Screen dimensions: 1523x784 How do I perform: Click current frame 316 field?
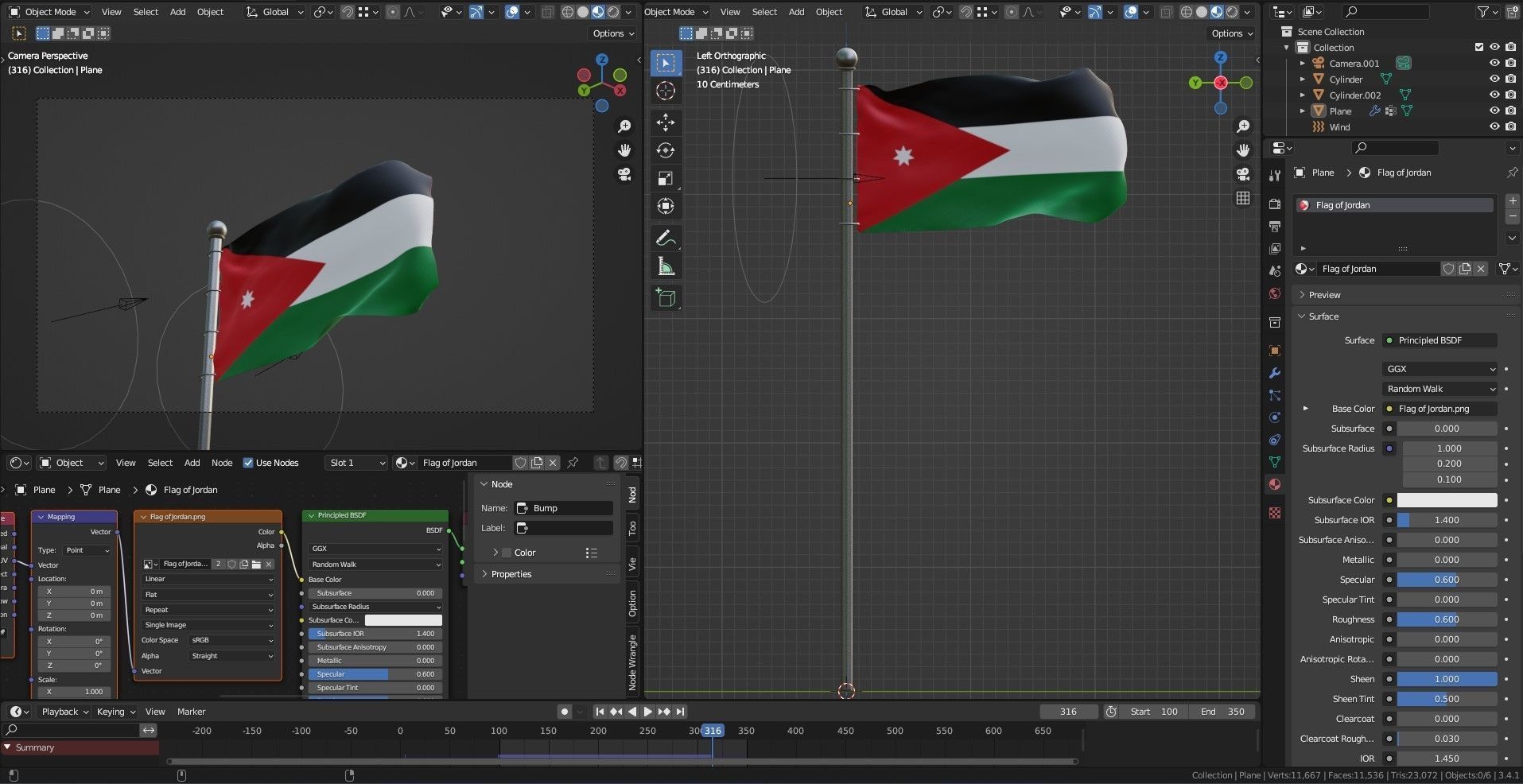[x=1068, y=712]
